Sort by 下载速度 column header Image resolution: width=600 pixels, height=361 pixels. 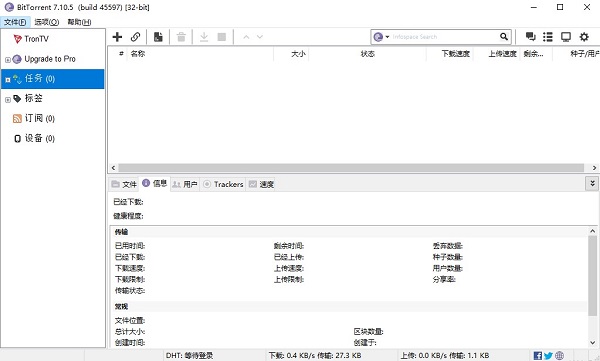point(450,54)
